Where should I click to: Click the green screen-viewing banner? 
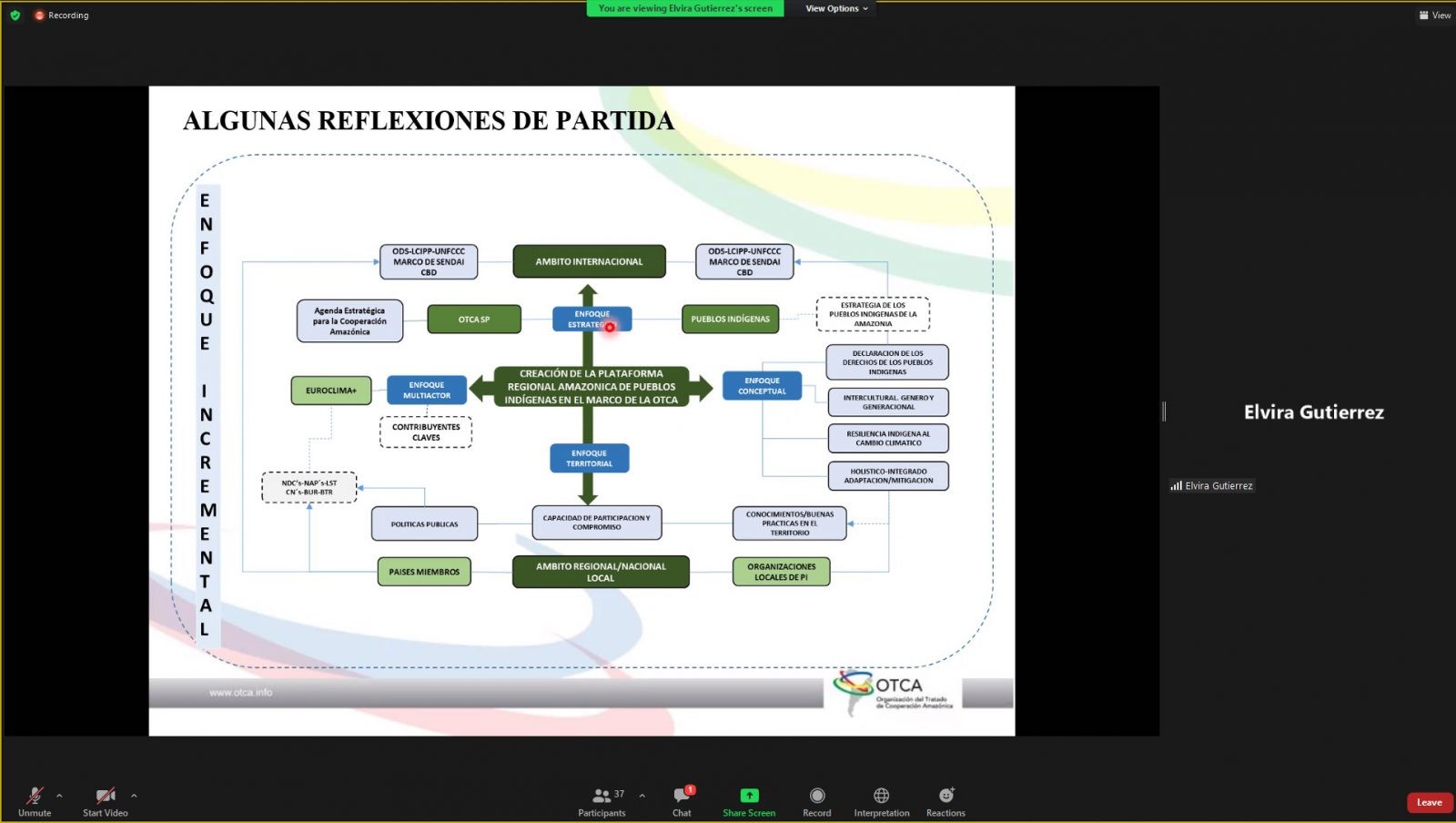tap(684, 8)
